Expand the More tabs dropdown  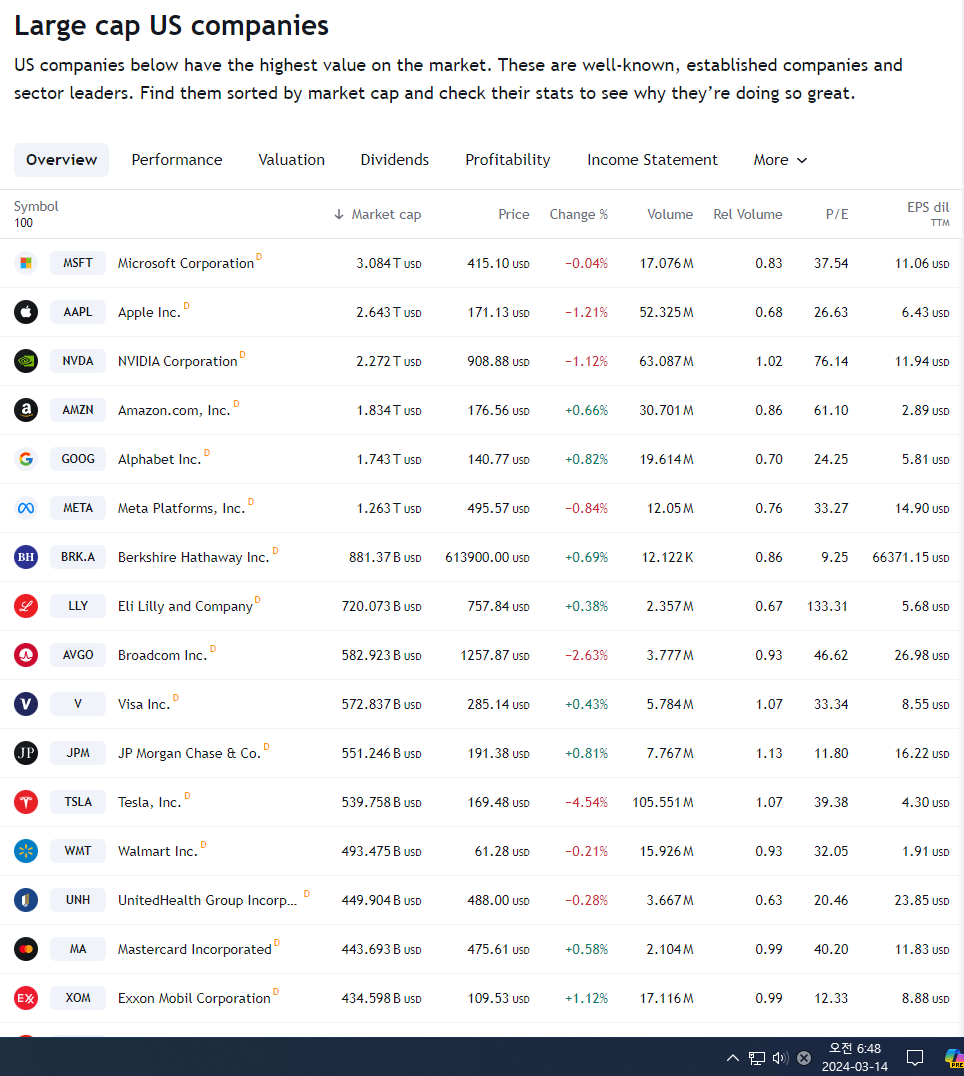click(x=780, y=160)
